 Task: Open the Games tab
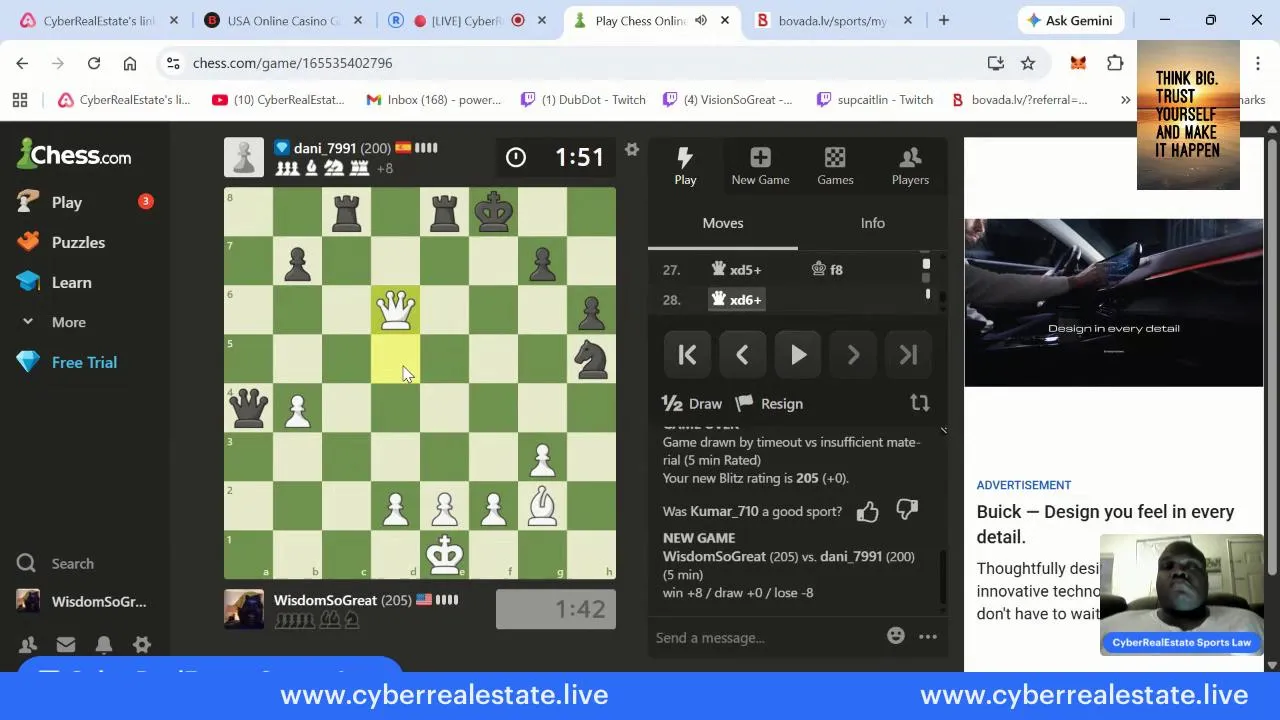(x=835, y=166)
